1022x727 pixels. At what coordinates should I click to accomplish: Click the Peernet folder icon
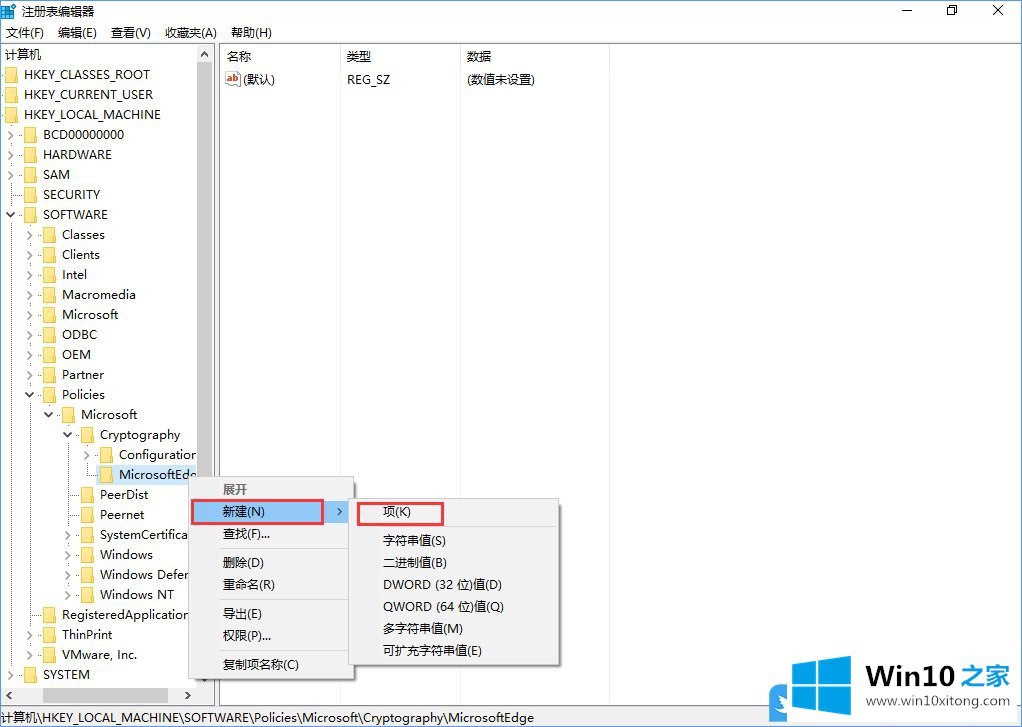[x=87, y=515]
